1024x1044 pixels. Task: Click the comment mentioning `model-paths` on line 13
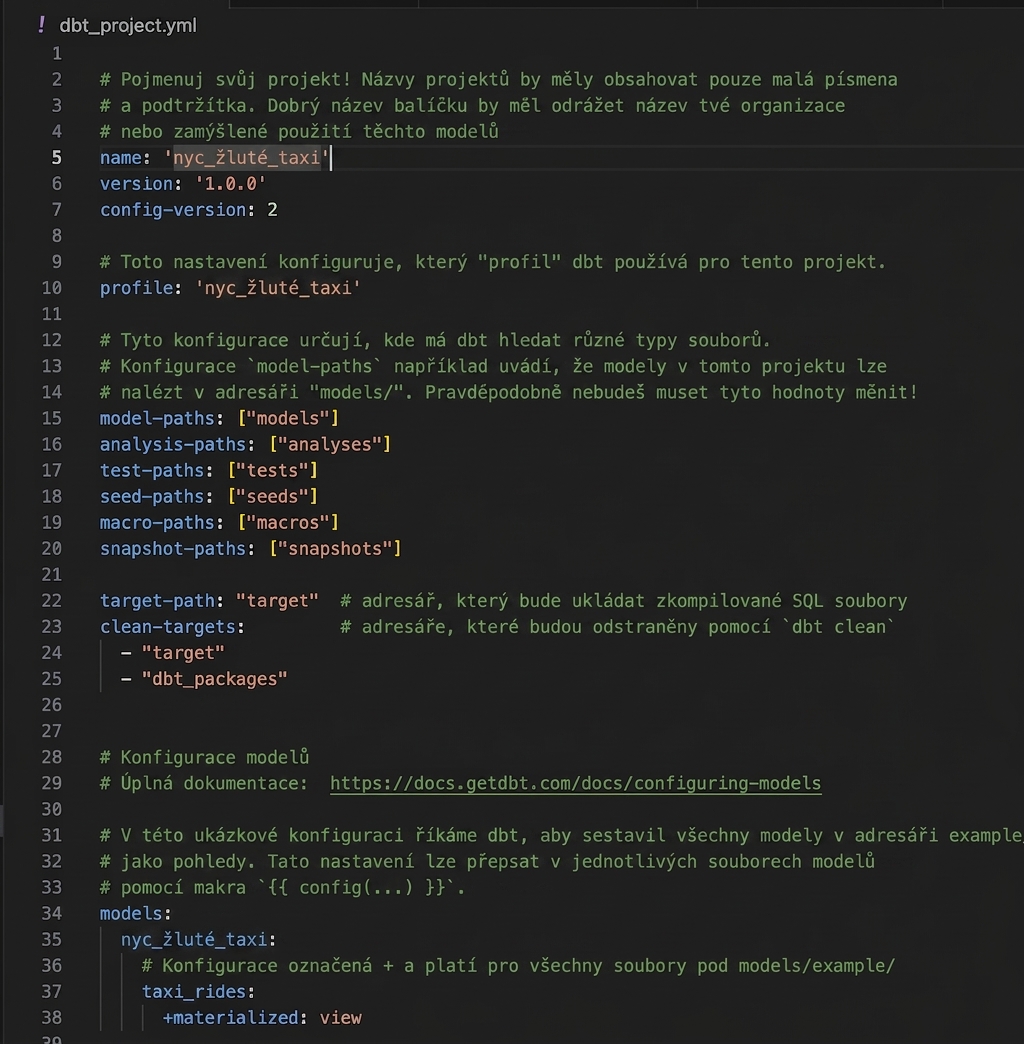[493, 366]
